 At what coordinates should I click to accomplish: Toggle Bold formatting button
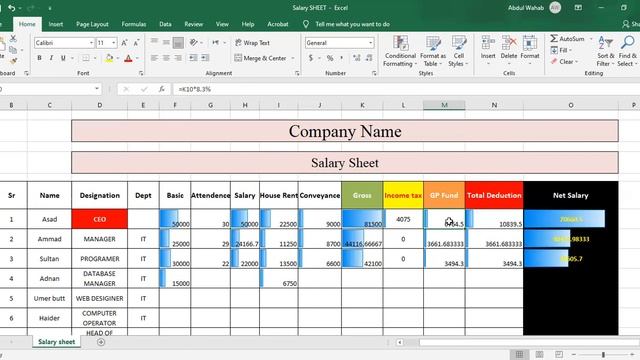tap(39, 58)
